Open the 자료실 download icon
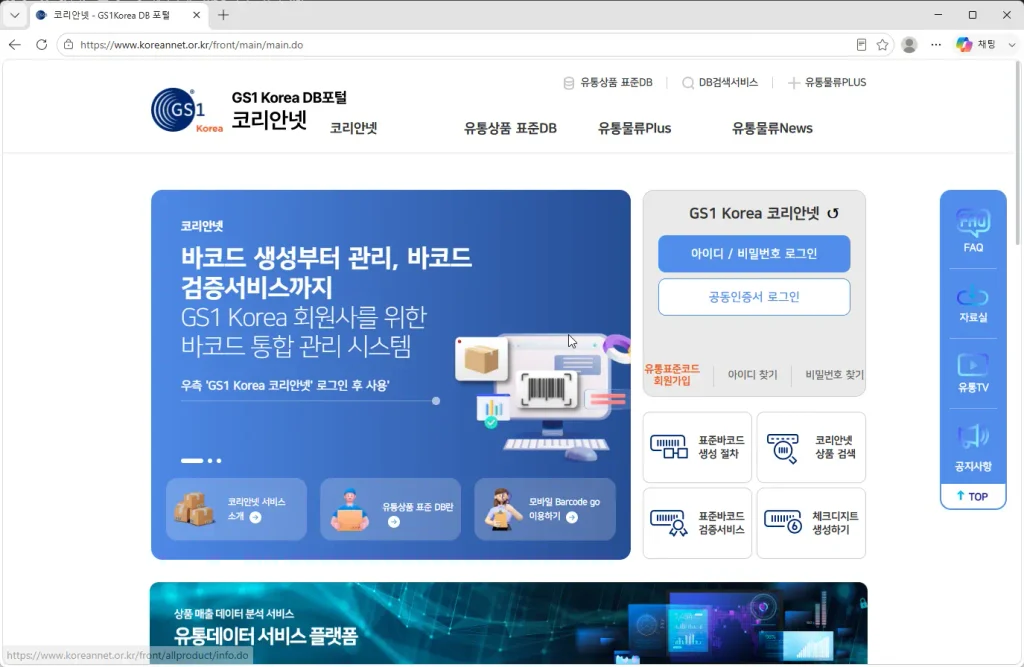Image resolution: width=1024 pixels, height=667 pixels. point(972,304)
